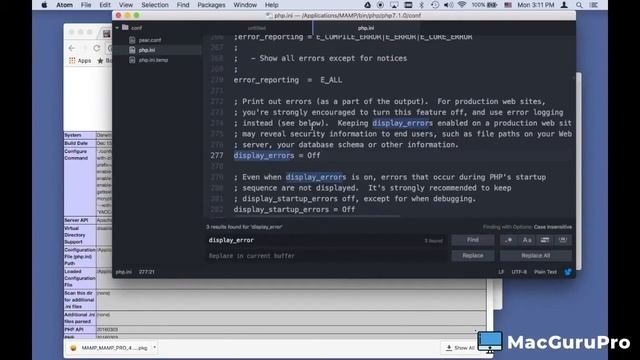Toggle the whole word find option
Image resolution: width=640 pixels, height=360 pixels.
563,240
